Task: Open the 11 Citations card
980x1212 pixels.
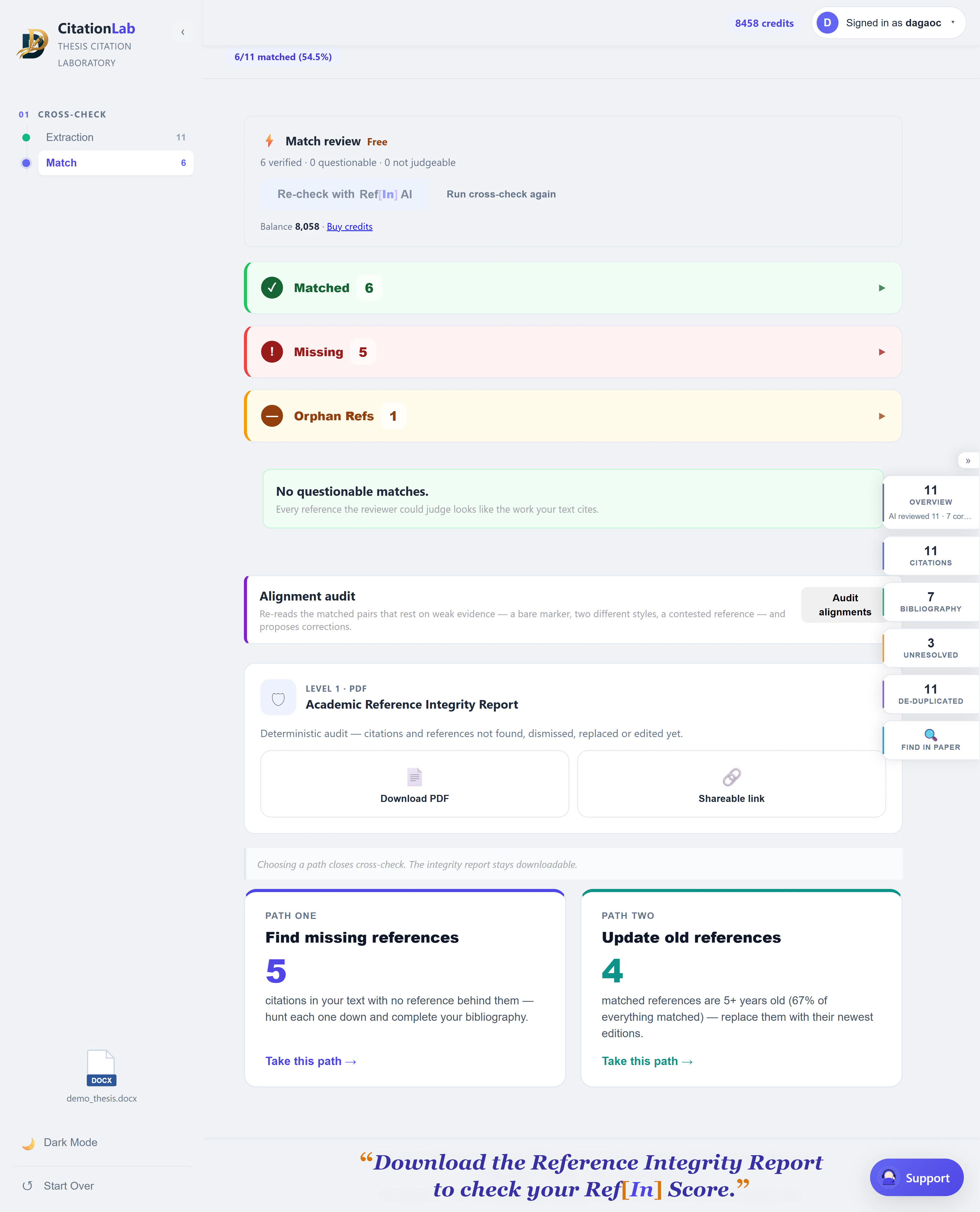Action: (x=931, y=556)
